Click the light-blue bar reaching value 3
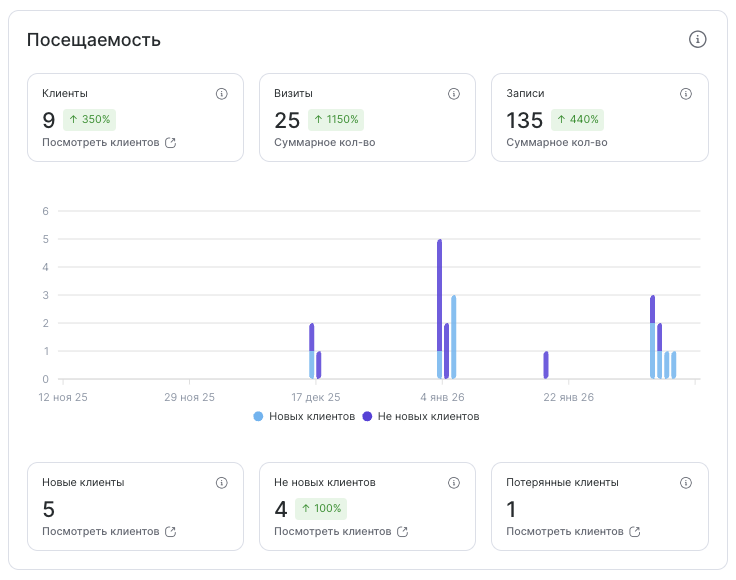736x580 pixels. point(454,337)
